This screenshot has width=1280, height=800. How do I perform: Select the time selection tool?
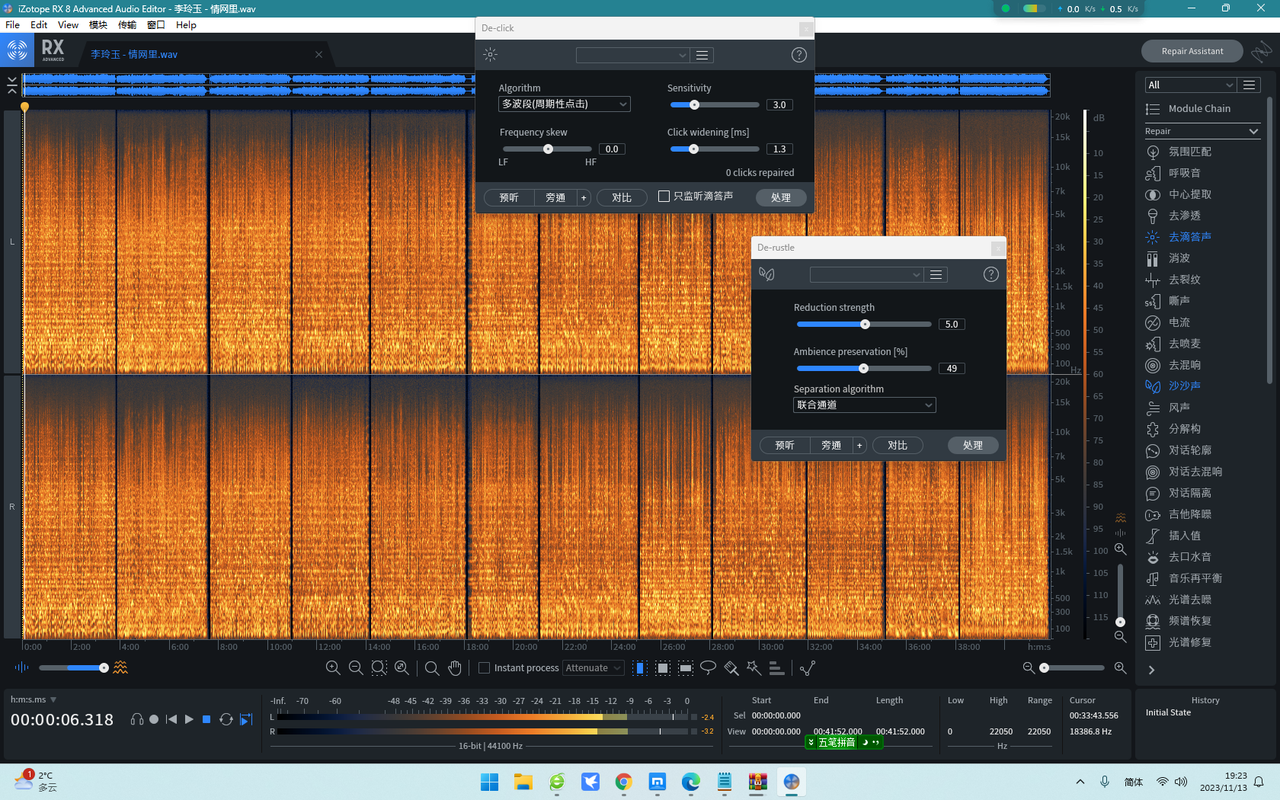click(640, 668)
